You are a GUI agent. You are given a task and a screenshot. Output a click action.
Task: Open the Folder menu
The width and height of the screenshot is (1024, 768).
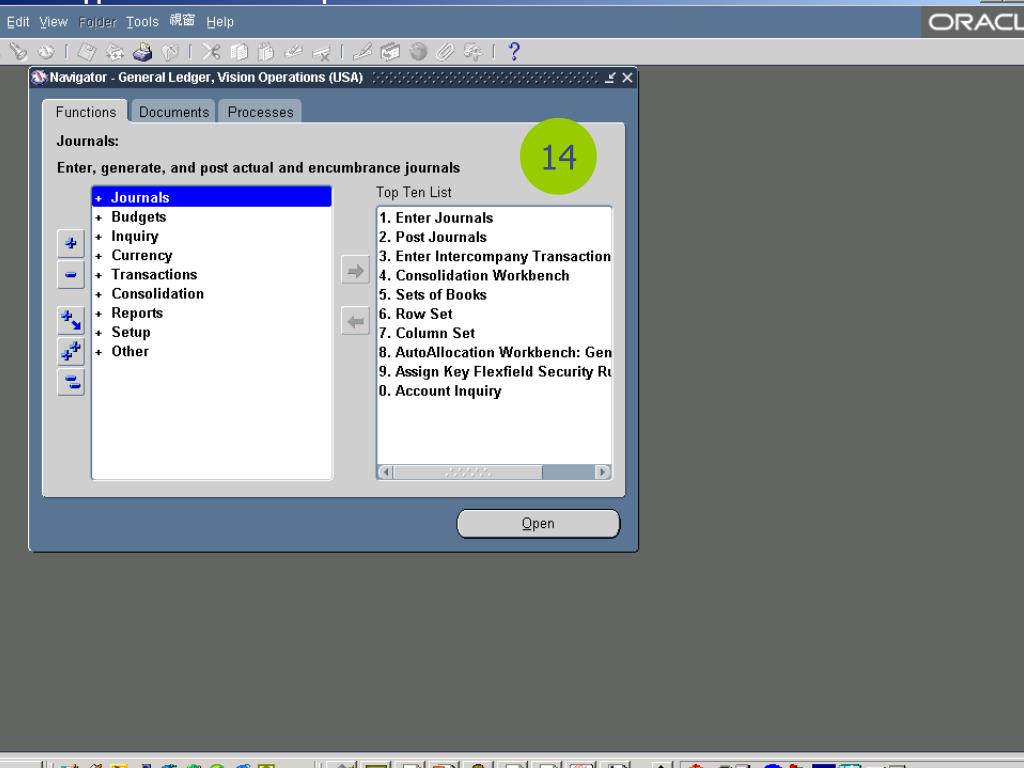pos(97,22)
